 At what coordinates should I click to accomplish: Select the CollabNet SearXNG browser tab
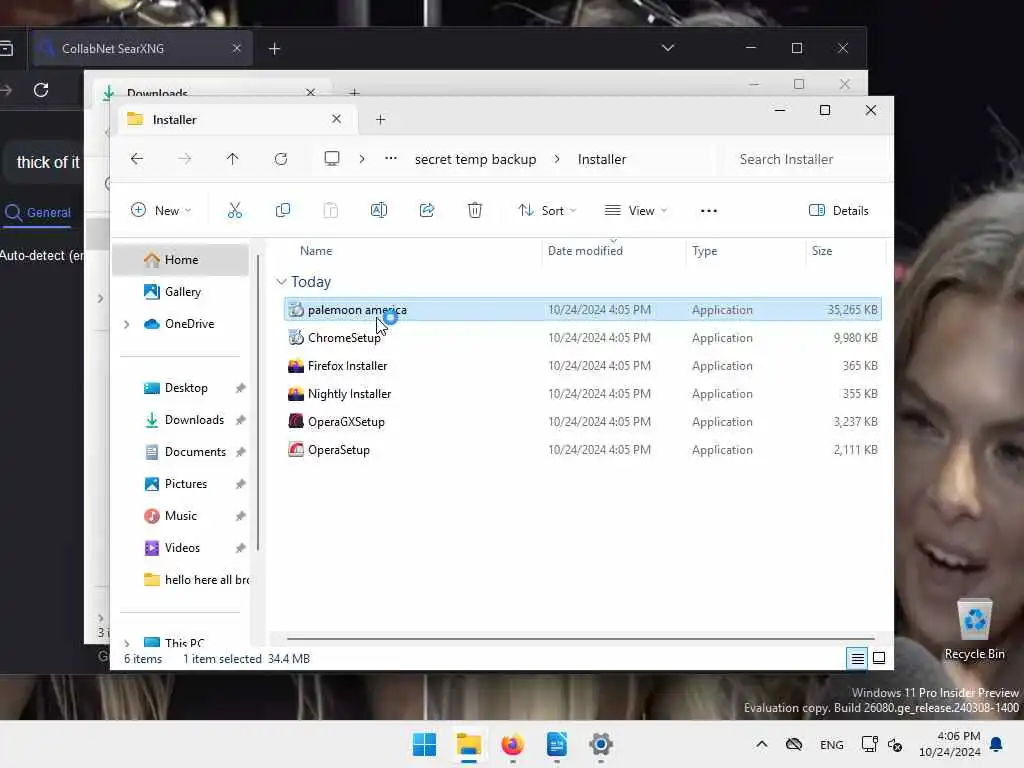[x=140, y=48]
